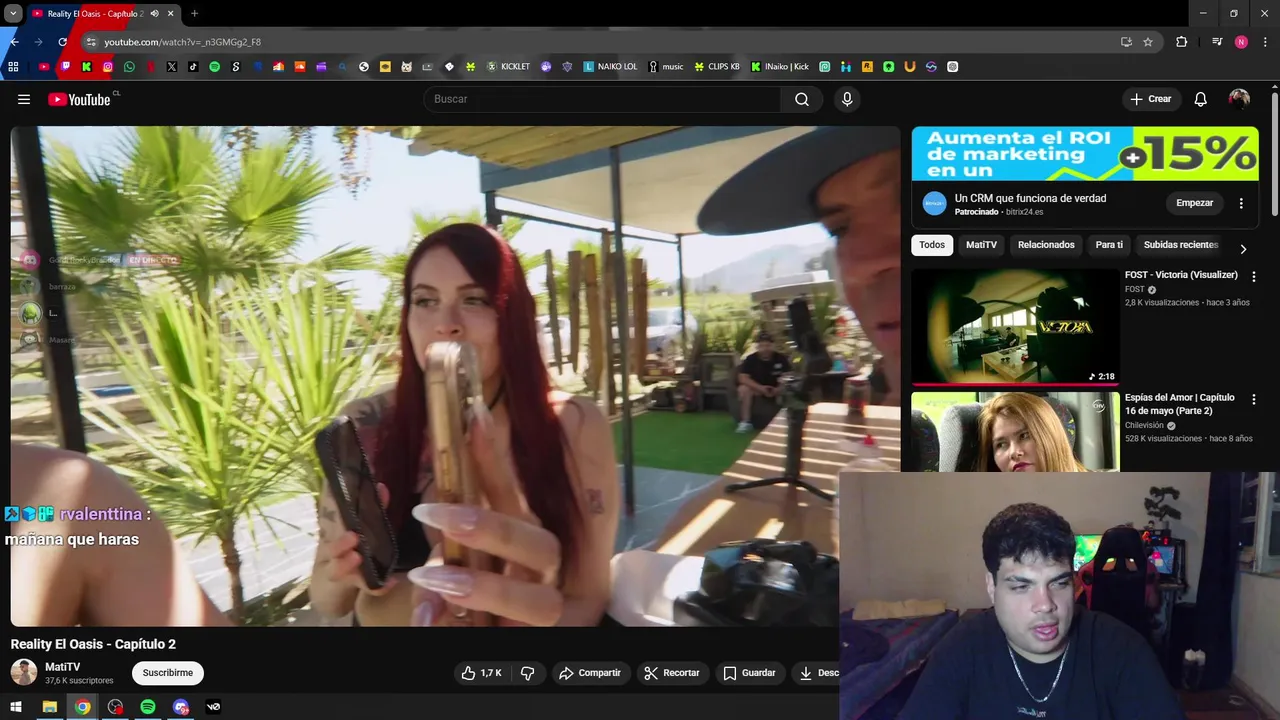Show more filter chips with right arrow
This screenshot has height=720, width=1280.
coord(1243,249)
